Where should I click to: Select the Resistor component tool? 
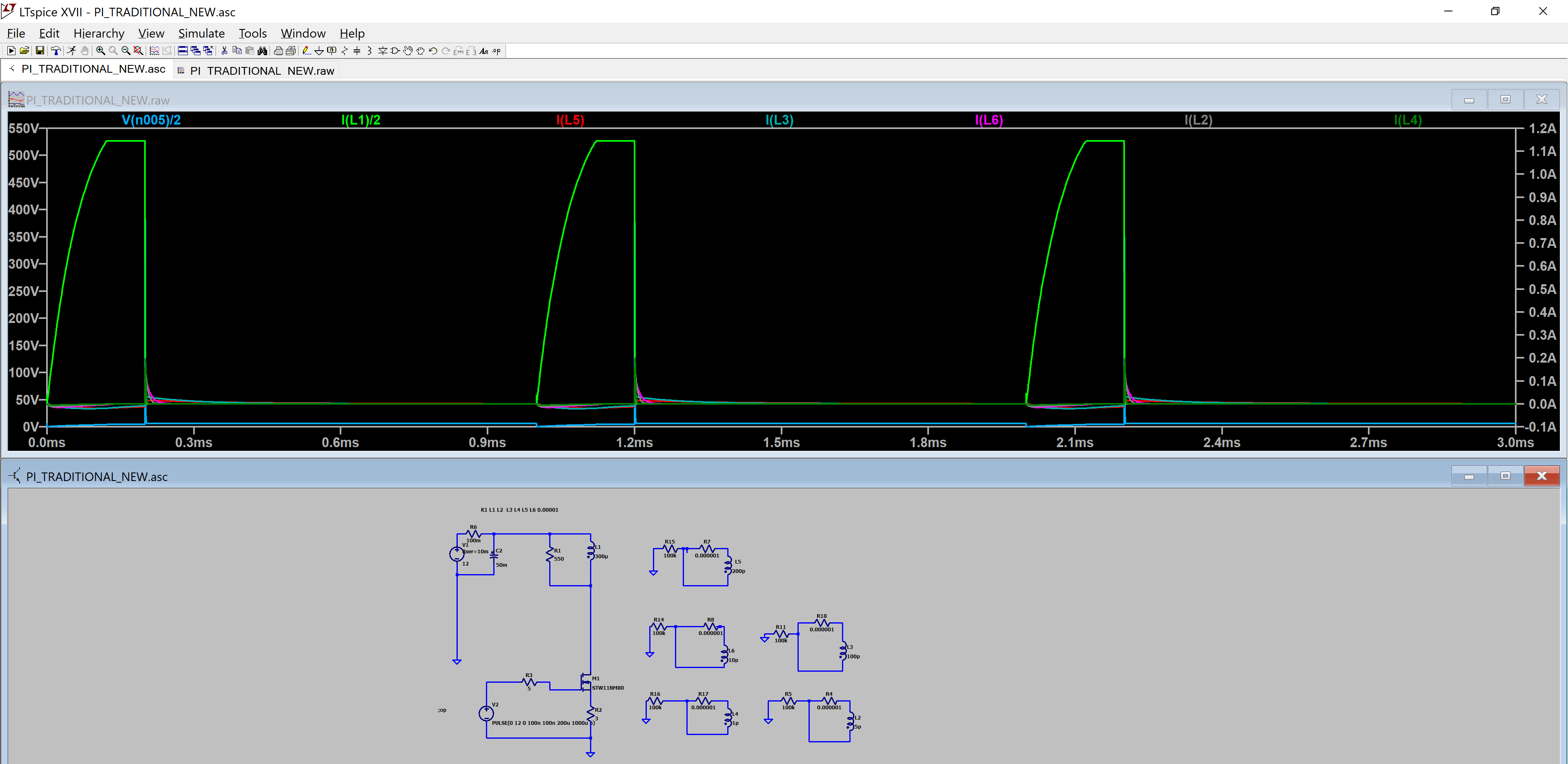(x=345, y=51)
